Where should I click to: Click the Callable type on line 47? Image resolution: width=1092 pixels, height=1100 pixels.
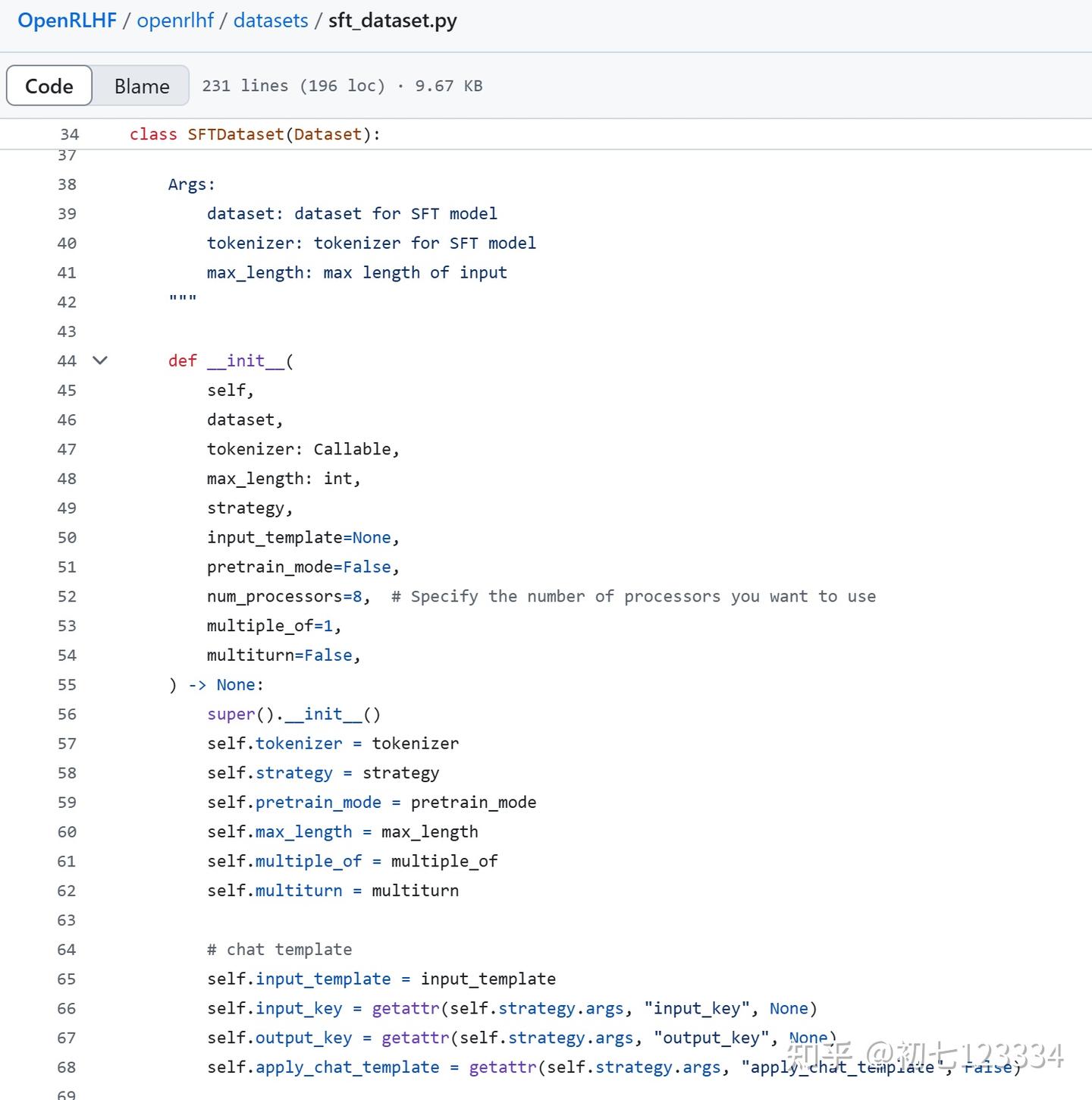(x=352, y=449)
